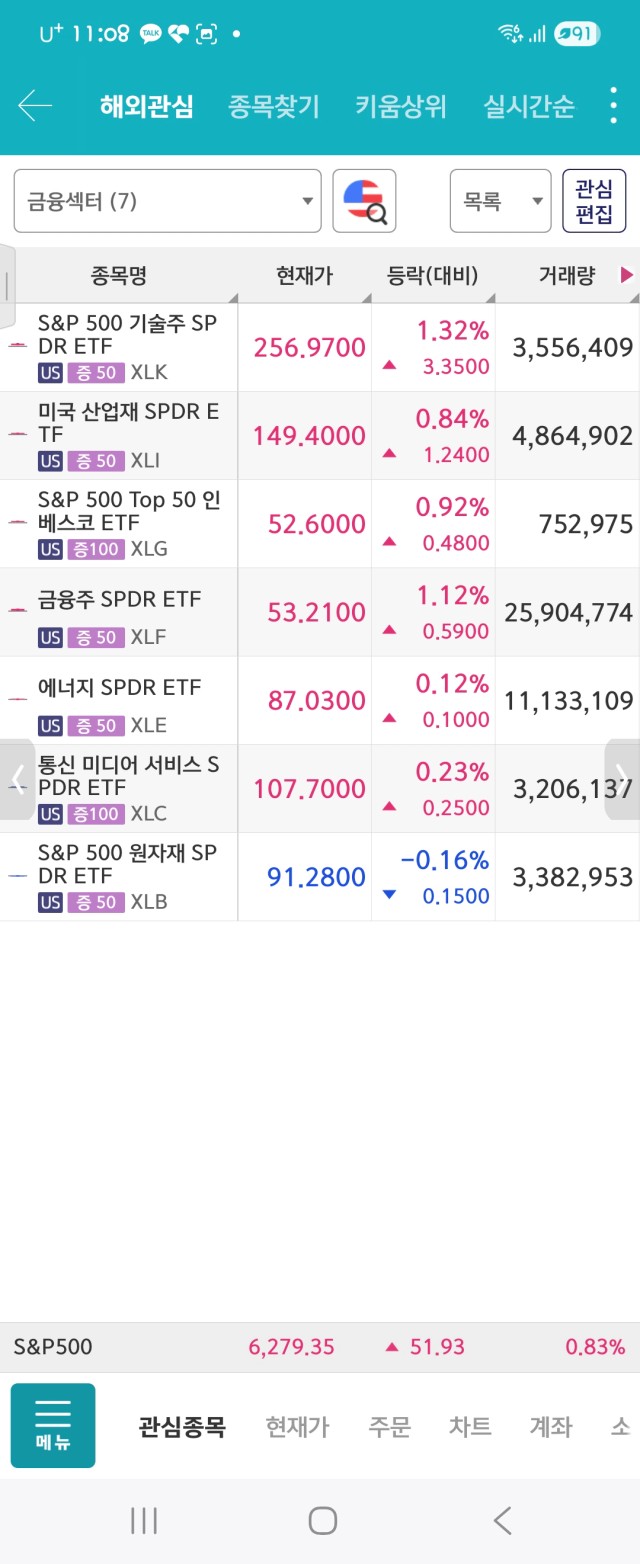Tap the S&P500 index ticker bar
The image size is (640, 1564).
click(320, 1347)
